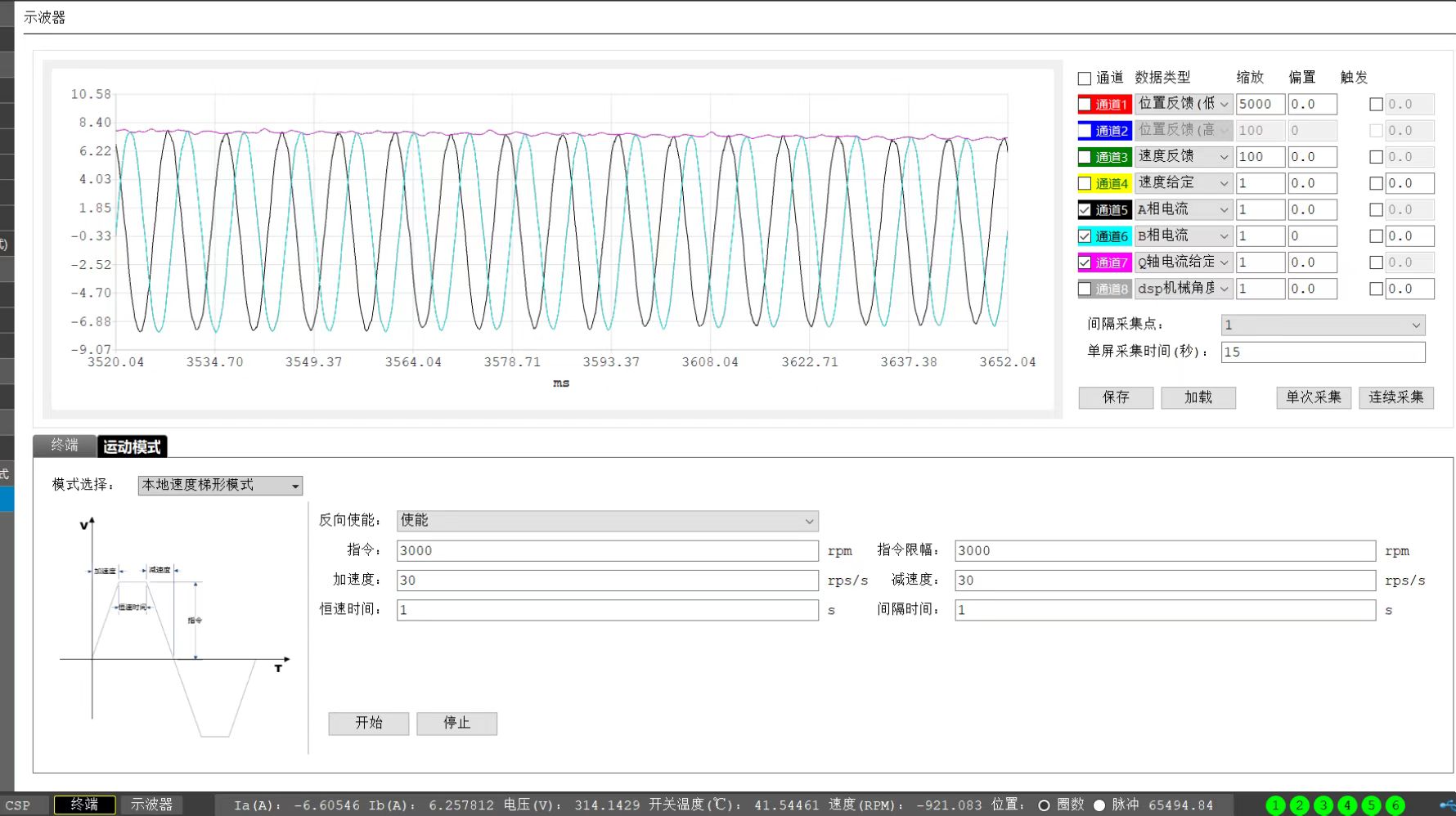Click channel 1 red color label

[1112, 105]
